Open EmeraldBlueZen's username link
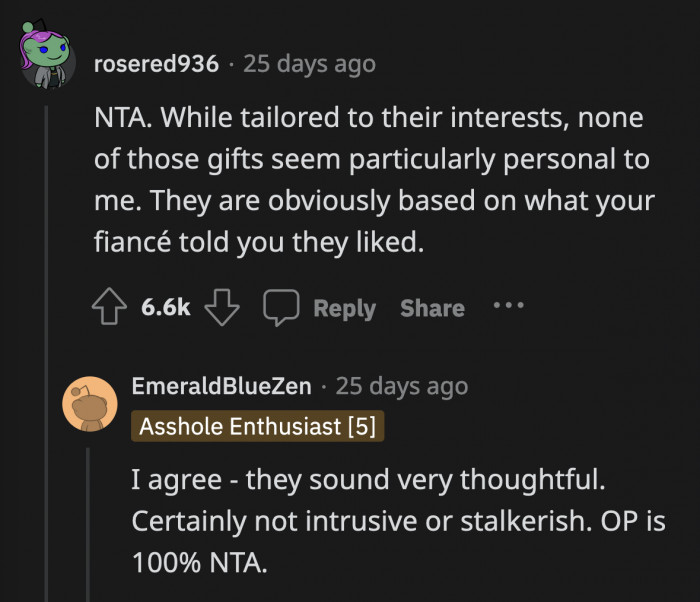The image size is (700, 602). click(x=221, y=386)
